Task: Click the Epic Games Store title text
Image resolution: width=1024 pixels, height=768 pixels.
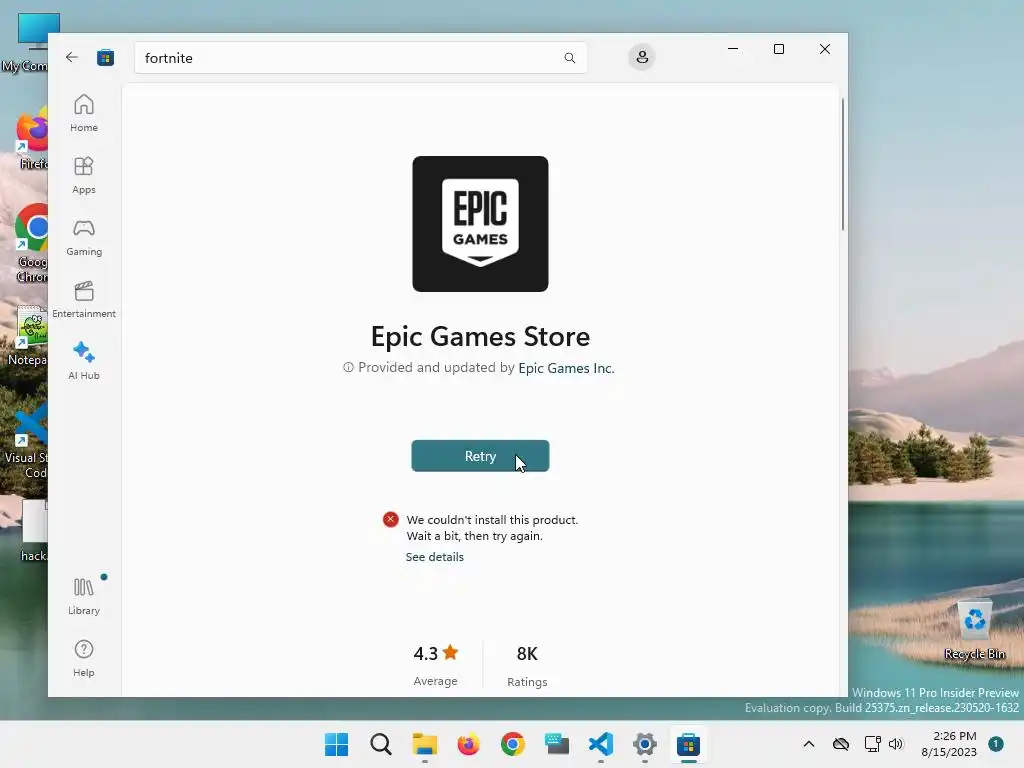Action: click(x=480, y=336)
